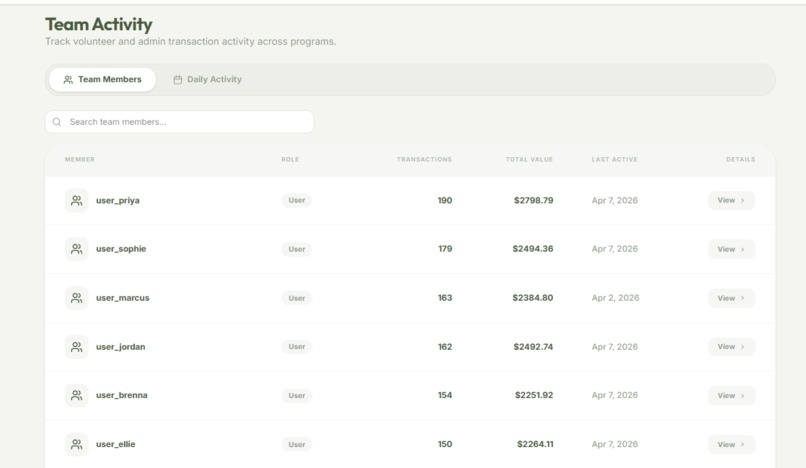View details for user_brenna

[731, 395]
